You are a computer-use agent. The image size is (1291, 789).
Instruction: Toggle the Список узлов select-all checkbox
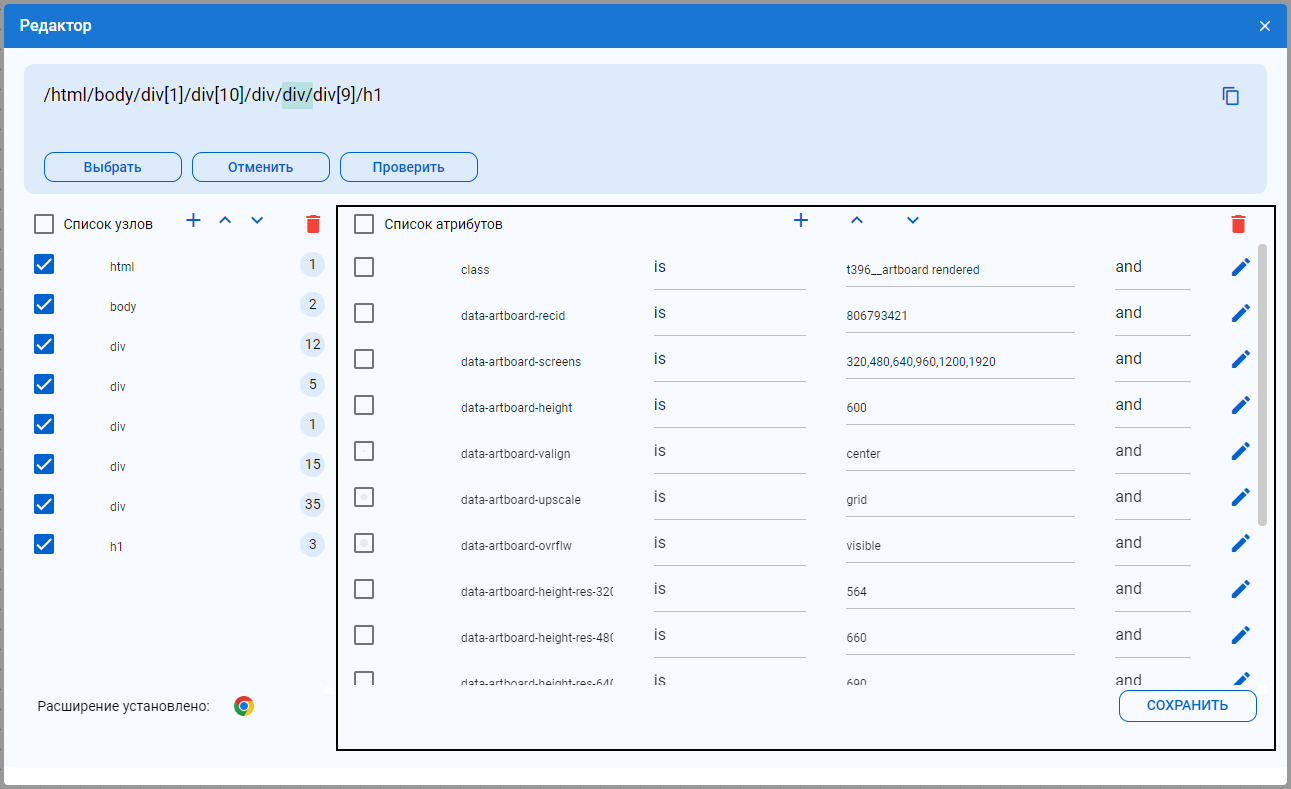(44, 224)
